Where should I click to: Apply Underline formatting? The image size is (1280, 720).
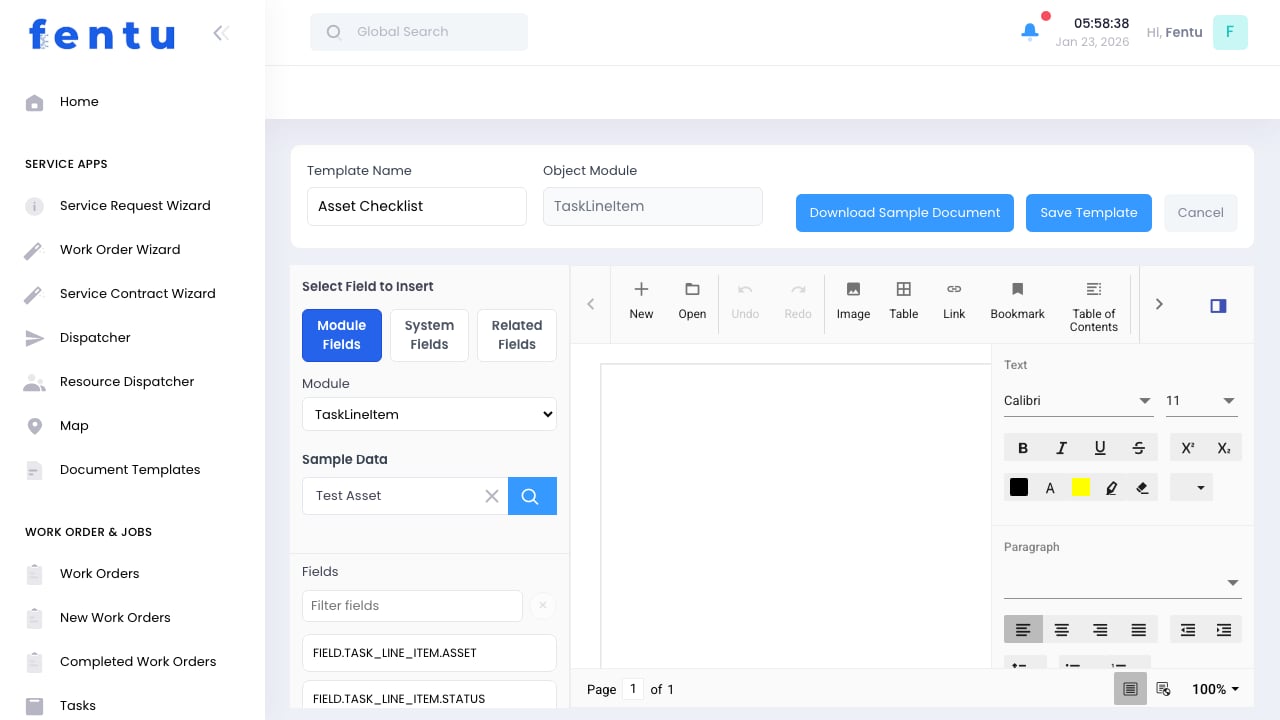point(1100,448)
